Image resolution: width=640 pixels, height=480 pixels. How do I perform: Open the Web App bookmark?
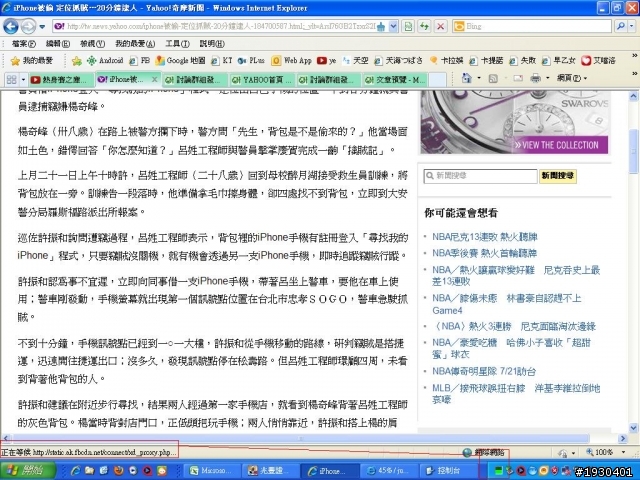(291, 61)
